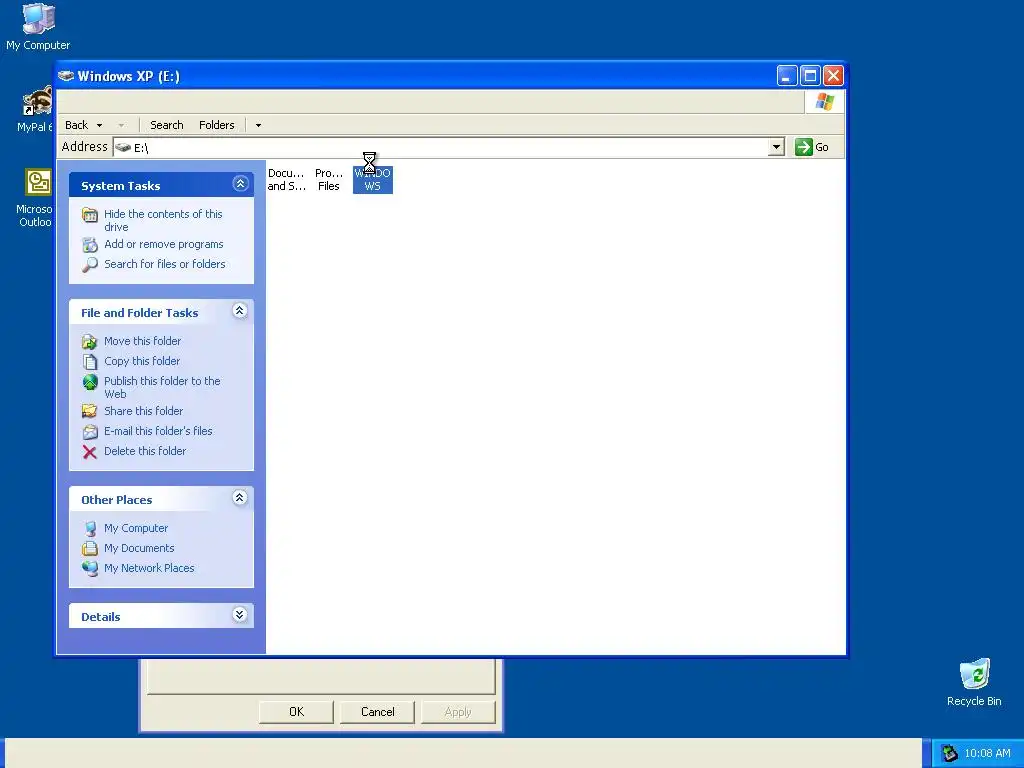The image size is (1024, 768).
Task: Choose Delete this folder
Action: tap(145, 451)
